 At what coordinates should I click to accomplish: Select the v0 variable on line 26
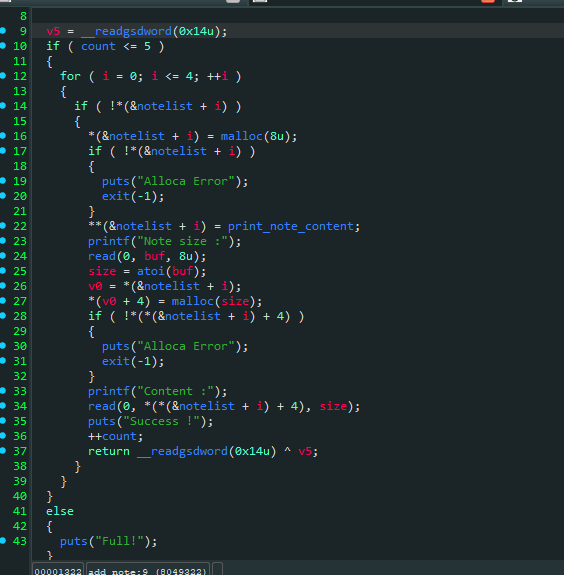[x=95, y=286]
